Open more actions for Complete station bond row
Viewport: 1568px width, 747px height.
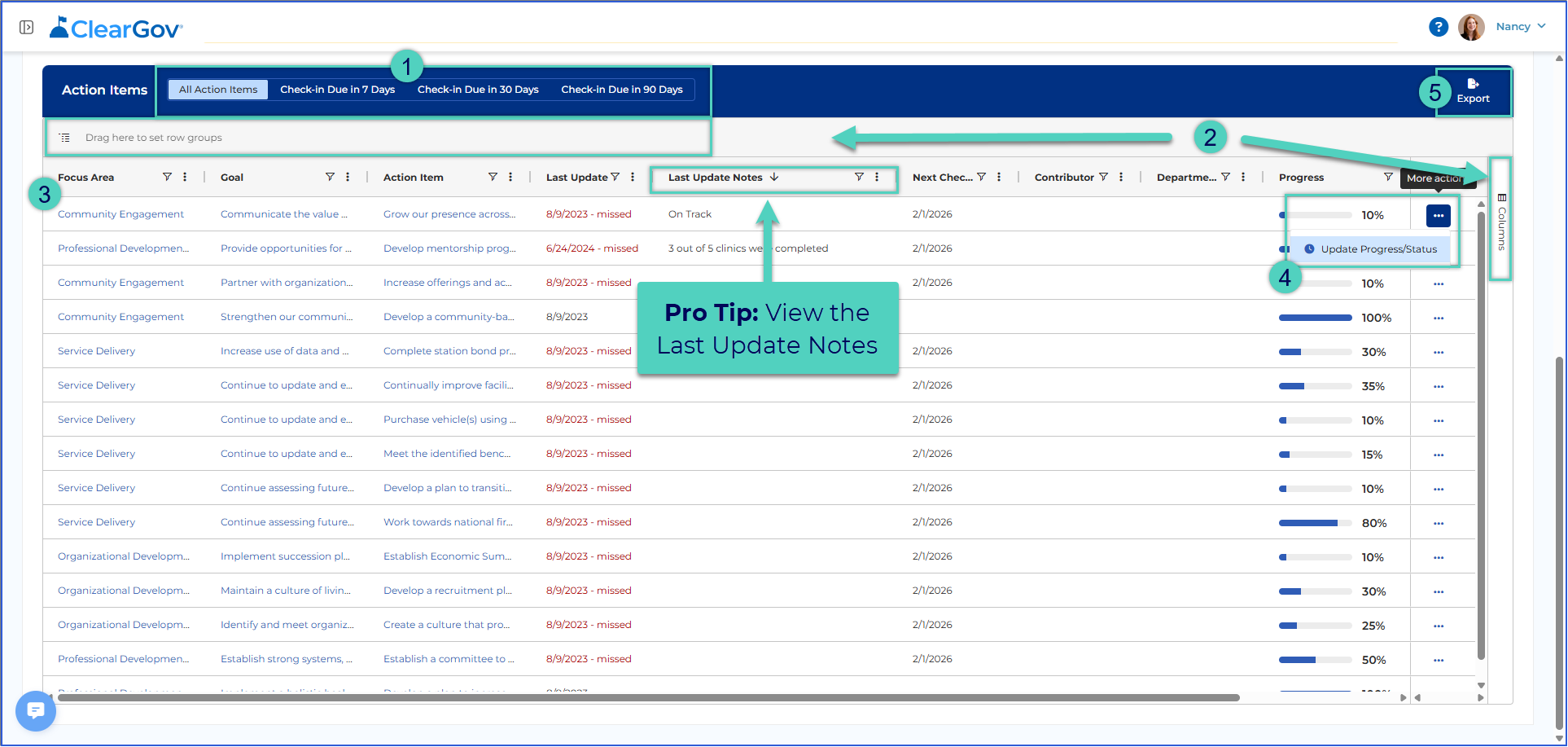coord(1439,353)
